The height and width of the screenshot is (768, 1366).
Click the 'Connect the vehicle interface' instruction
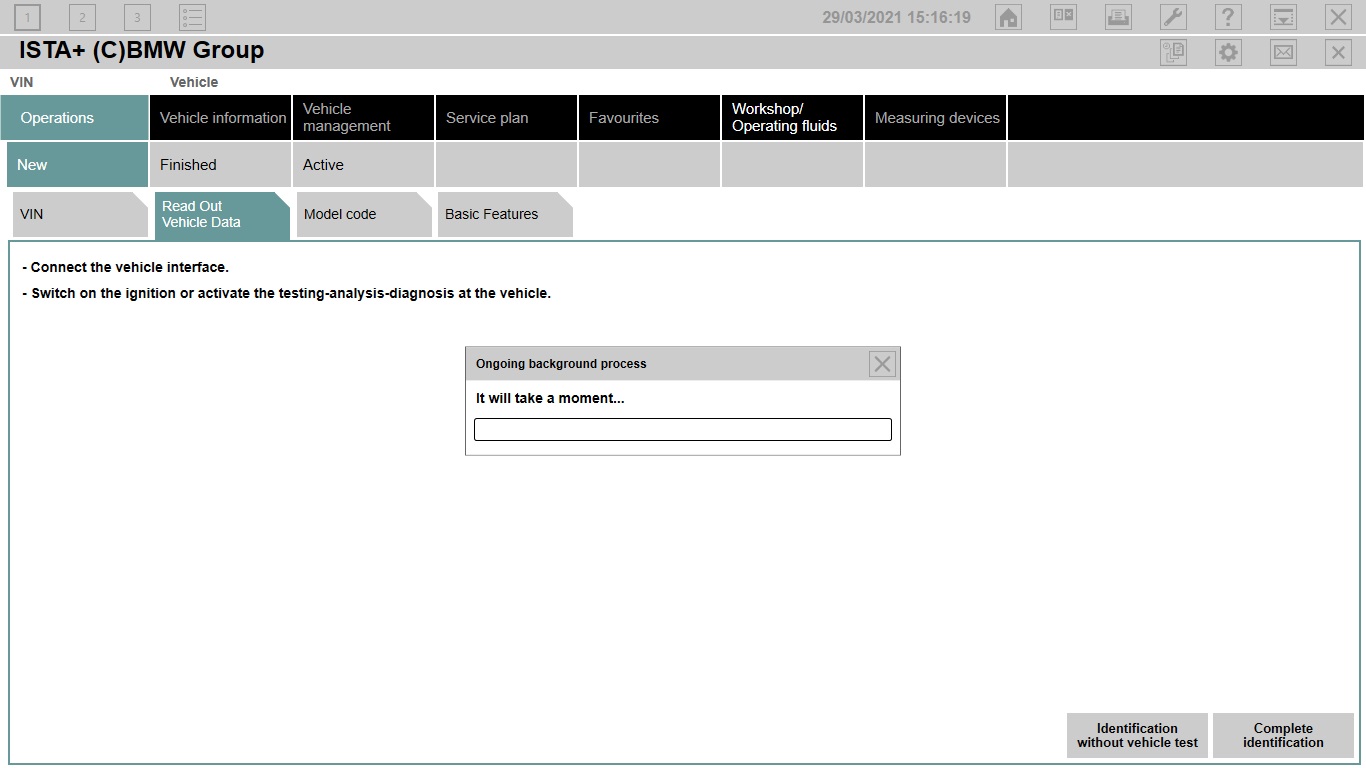coord(126,267)
